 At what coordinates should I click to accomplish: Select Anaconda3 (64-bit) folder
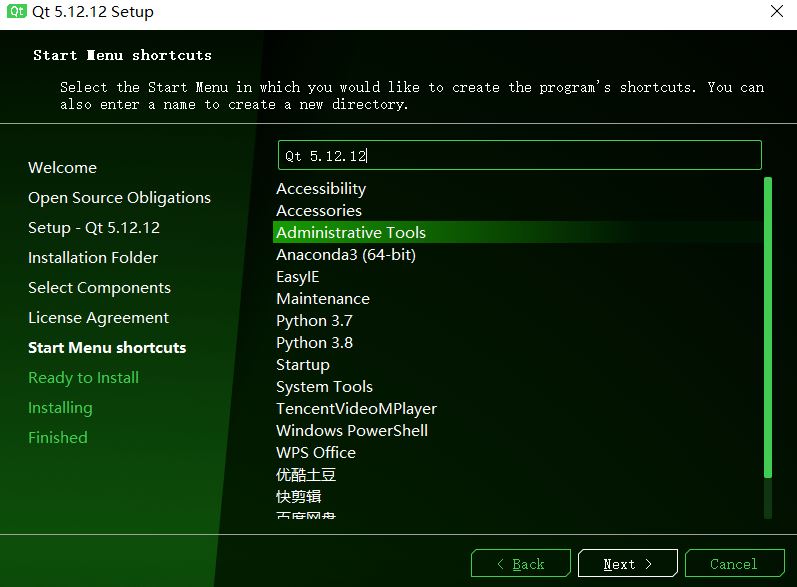pyautogui.click(x=518, y=254)
